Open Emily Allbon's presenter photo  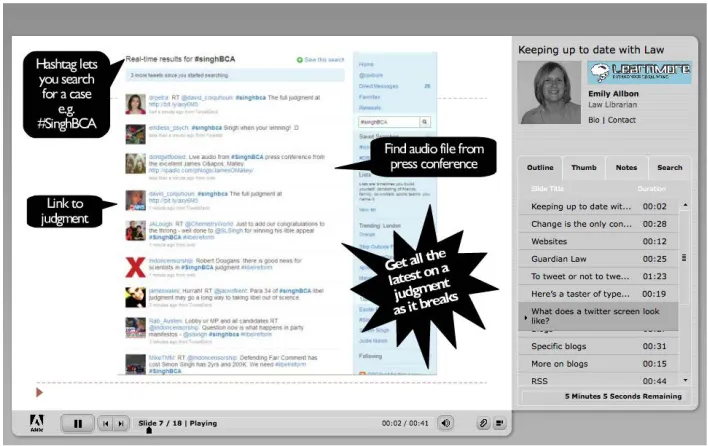pyautogui.click(x=549, y=93)
